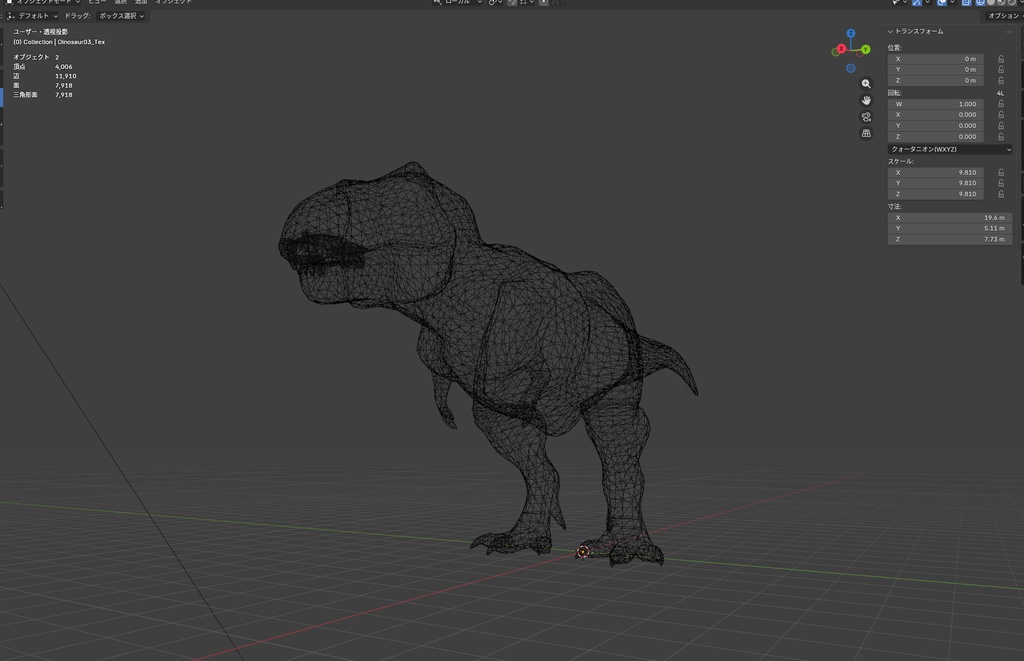Click the dimension Y field showing 5.11 m

pos(950,228)
